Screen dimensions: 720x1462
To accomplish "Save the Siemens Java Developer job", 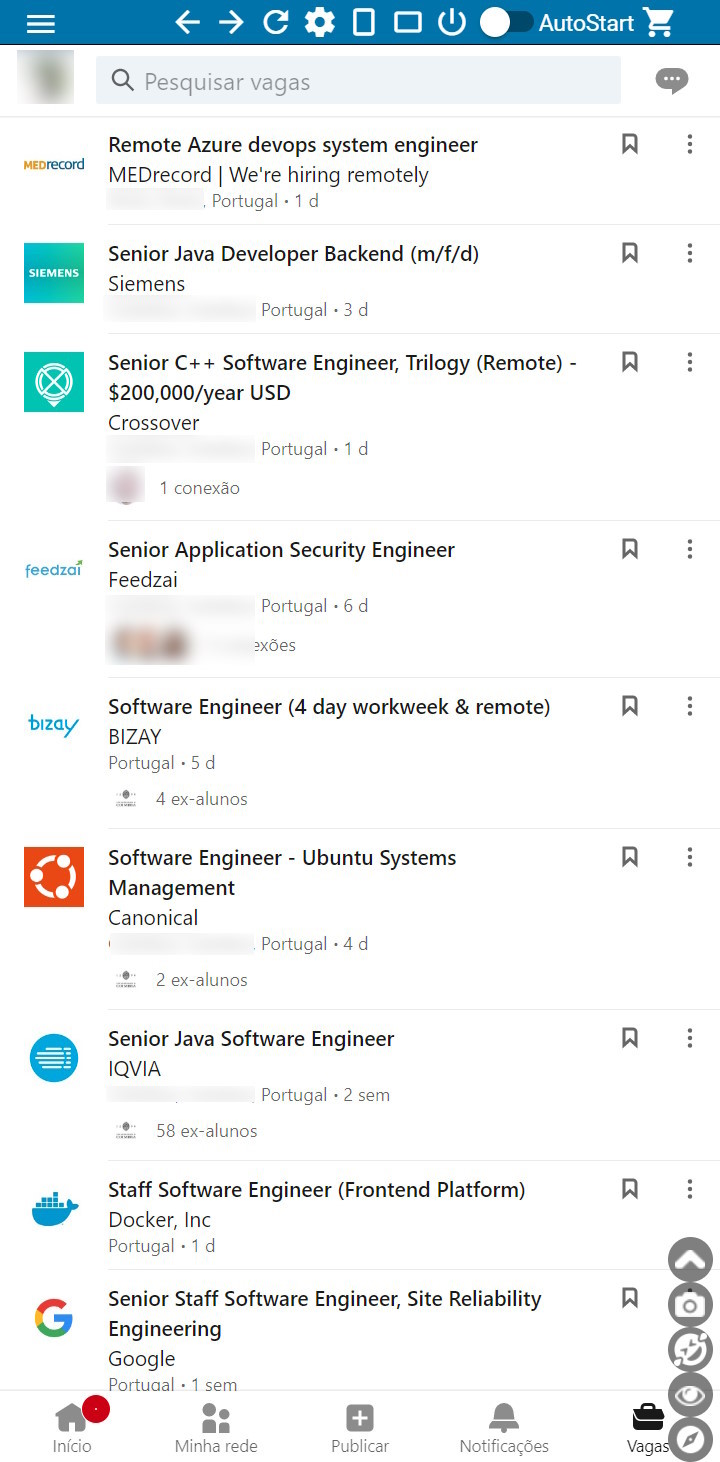I will pyautogui.click(x=630, y=253).
